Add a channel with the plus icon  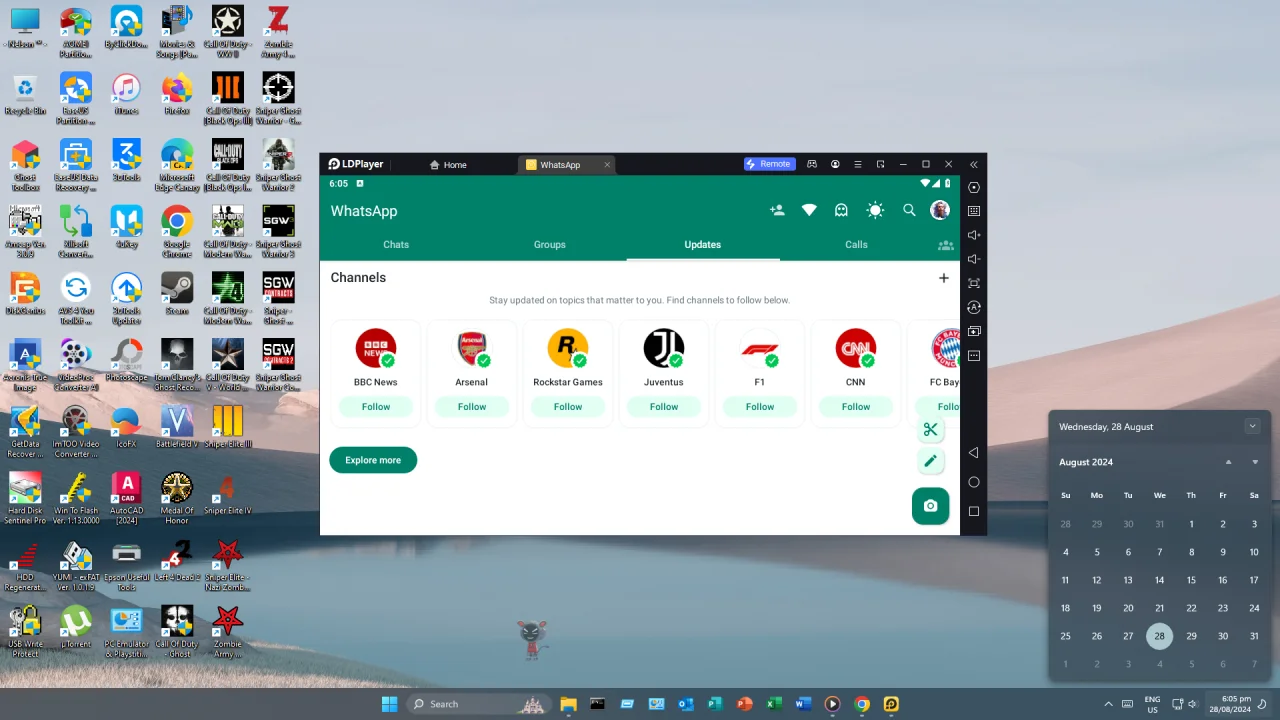coord(943,278)
